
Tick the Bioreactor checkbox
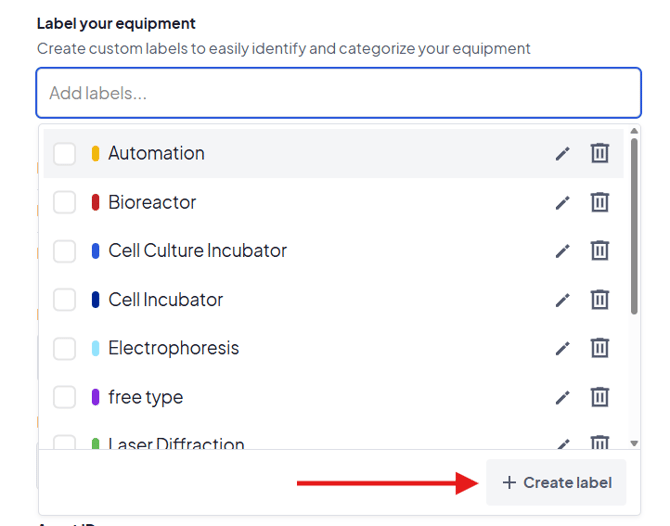[x=65, y=203]
